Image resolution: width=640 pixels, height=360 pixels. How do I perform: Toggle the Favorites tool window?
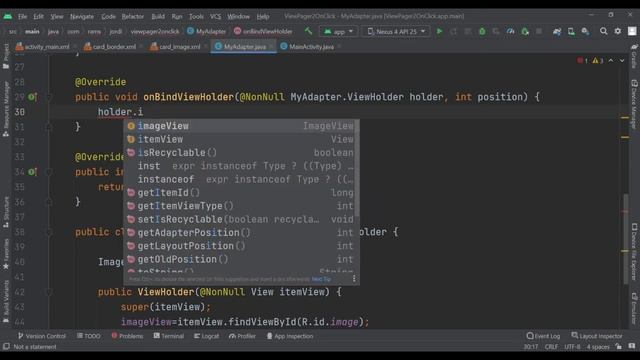(x=6, y=254)
